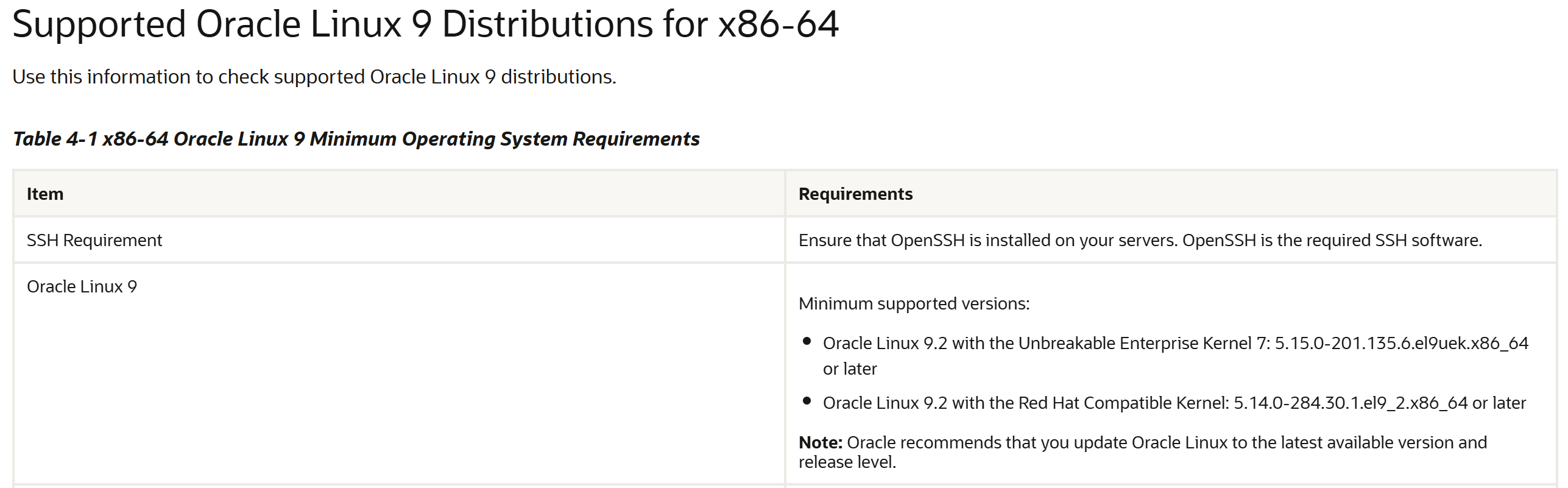Click the Minimum supported versions line
The height and width of the screenshot is (488, 1568).
tap(914, 303)
